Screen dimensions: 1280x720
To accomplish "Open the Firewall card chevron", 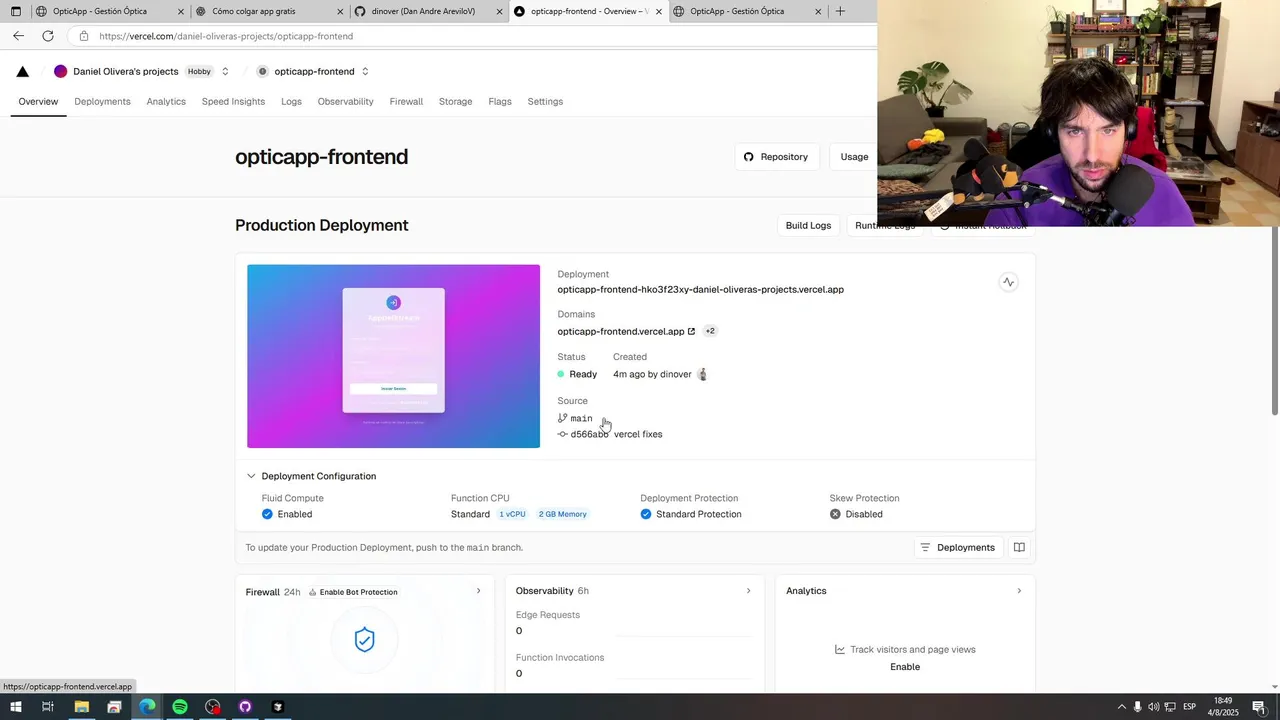I will click(x=478, y=591).
